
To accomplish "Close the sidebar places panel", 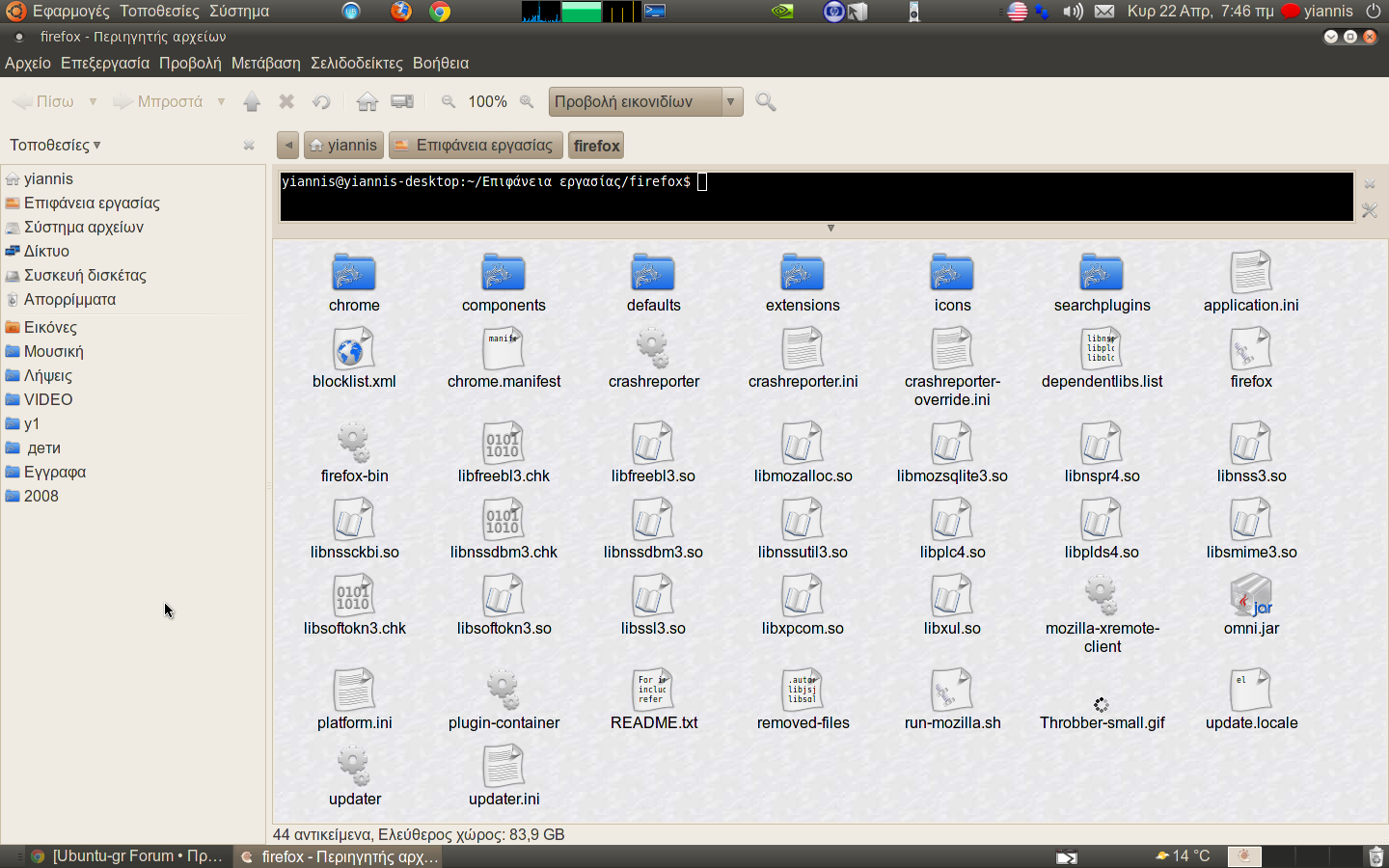I will coord(249,146).
